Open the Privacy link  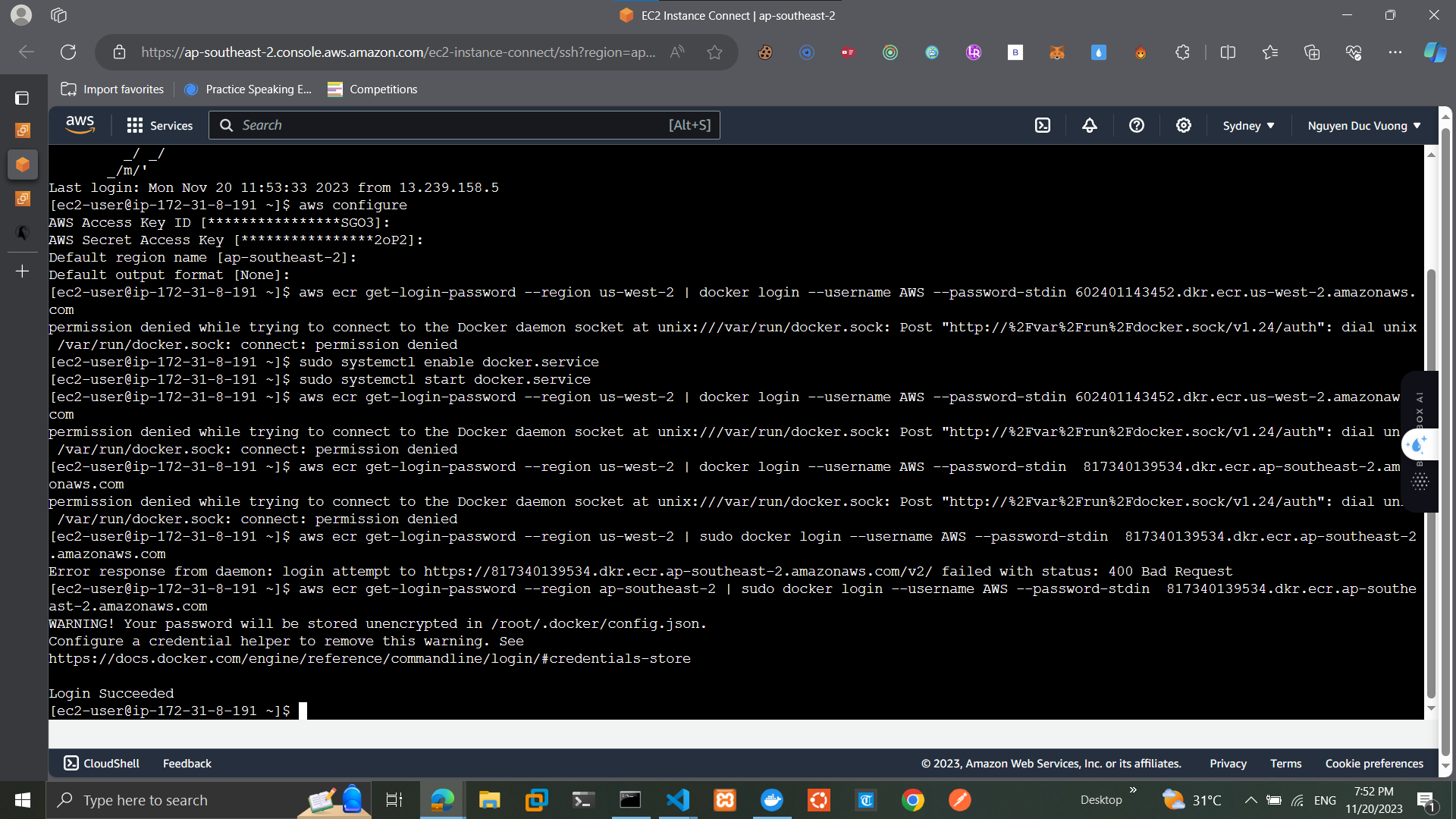pyautogui.click(x=1228, y=764)
